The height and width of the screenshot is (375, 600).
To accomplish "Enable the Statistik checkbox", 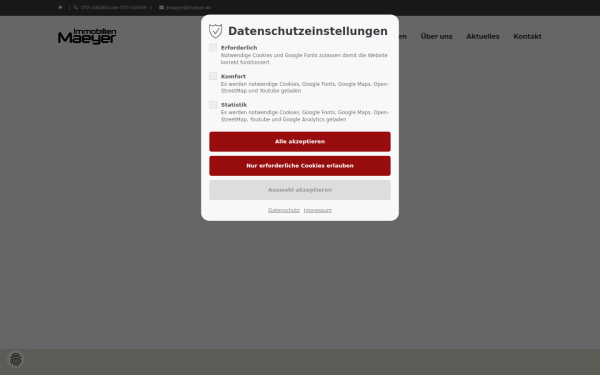I will click(213, 104).
